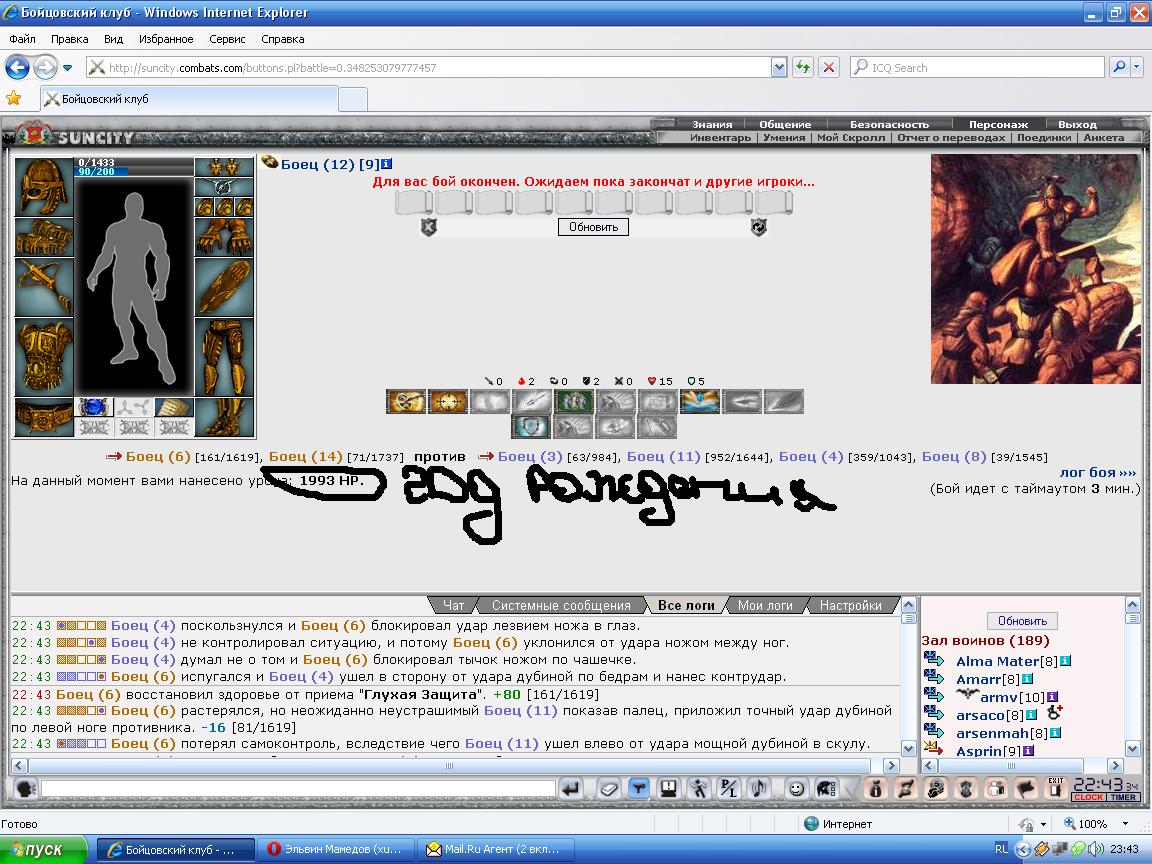1152x864 pixels.
Task: Open the Сервис menu
Action: point(227,39)
